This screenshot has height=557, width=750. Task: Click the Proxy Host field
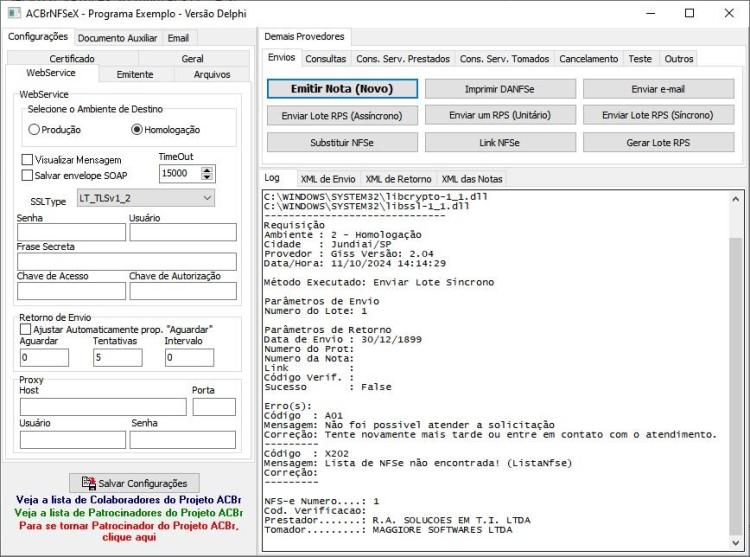(103, 407)
